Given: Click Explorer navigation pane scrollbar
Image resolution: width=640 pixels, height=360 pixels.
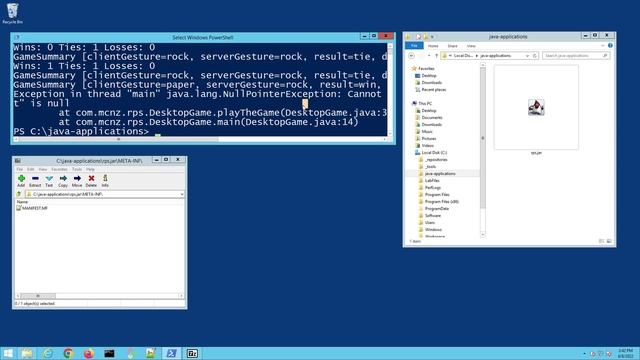Looking at the screenshot, I should (x=483, y=138).
